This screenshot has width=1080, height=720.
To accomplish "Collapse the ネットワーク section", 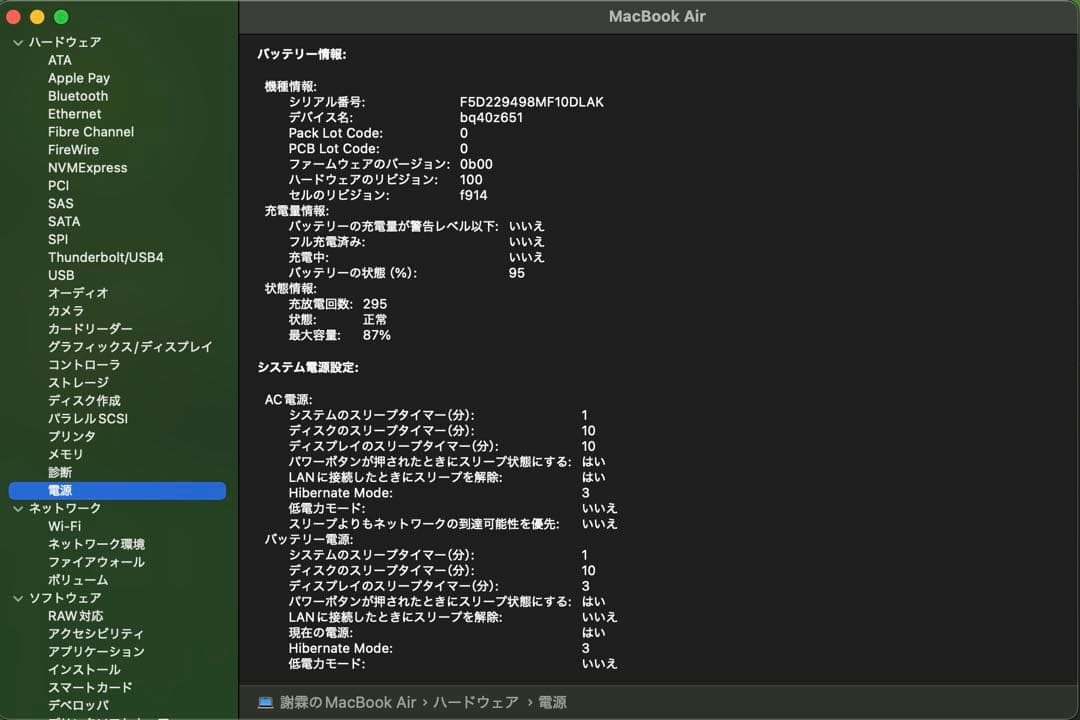I will [16, 507].
